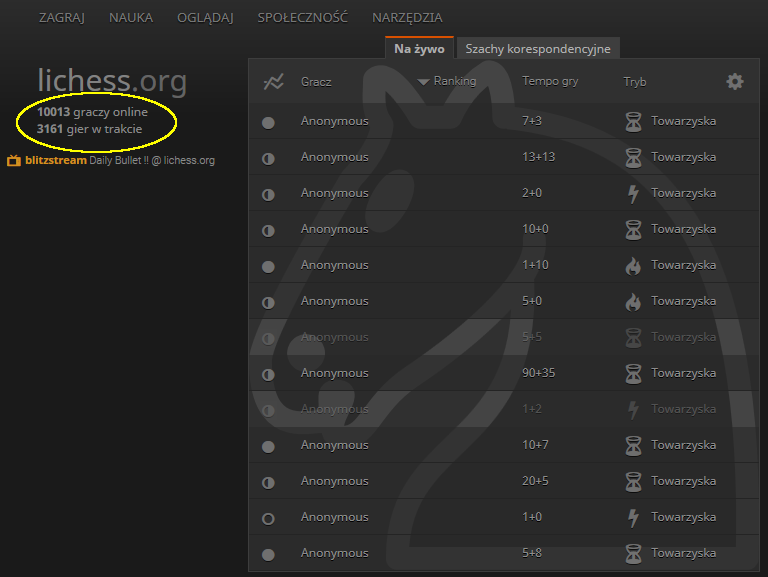
Task: Open the ZAGRAJ menu
Action: (62, 18)
